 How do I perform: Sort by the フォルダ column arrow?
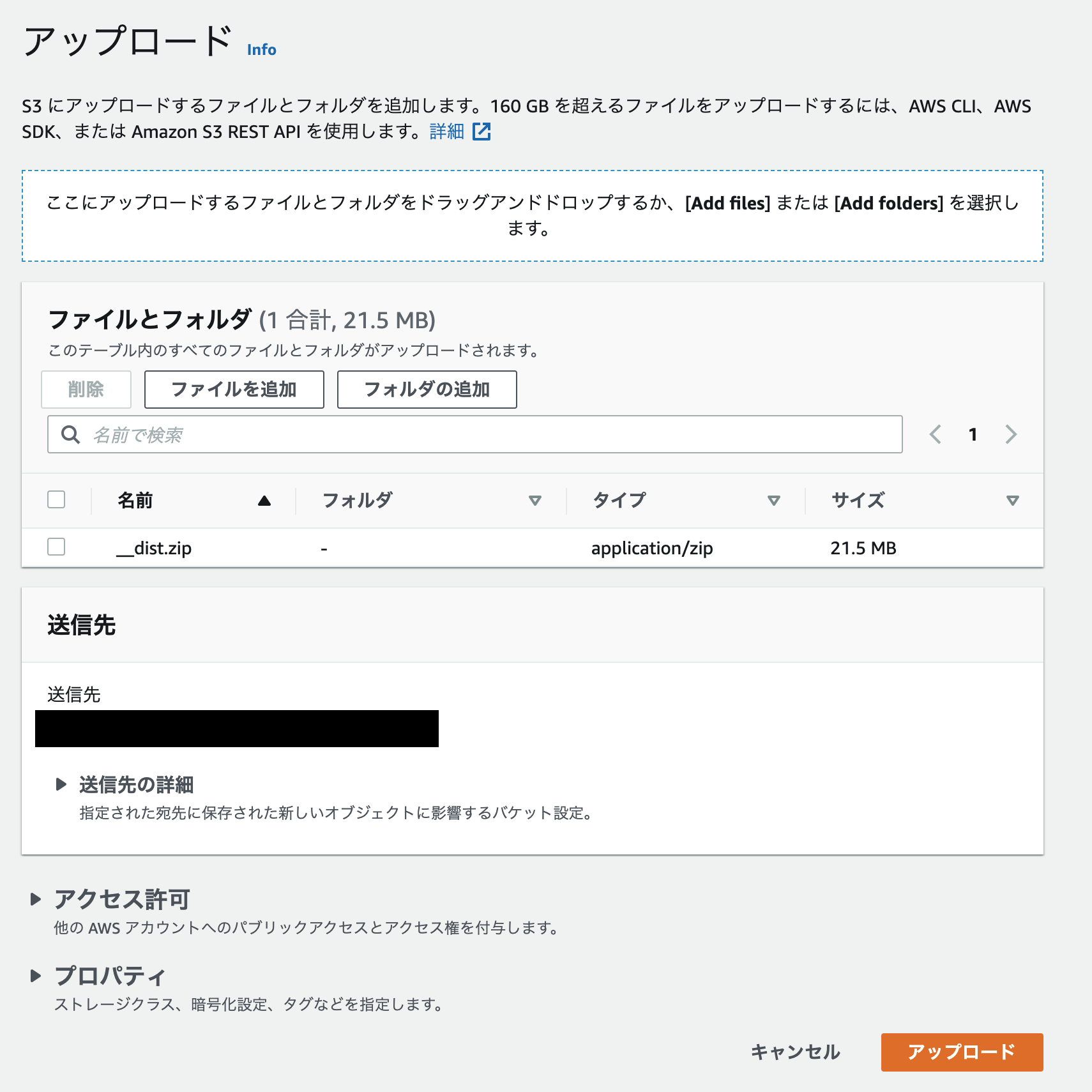click(x=536, y=501)
